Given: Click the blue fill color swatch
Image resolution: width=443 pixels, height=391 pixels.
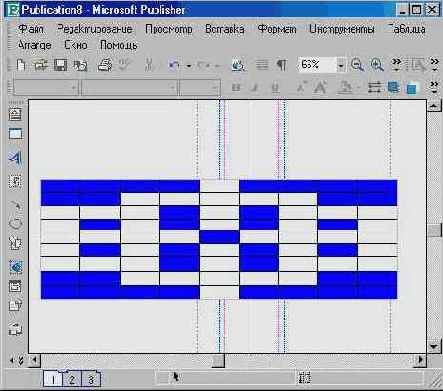Looking at the screenshot, I should pos(412,88).
